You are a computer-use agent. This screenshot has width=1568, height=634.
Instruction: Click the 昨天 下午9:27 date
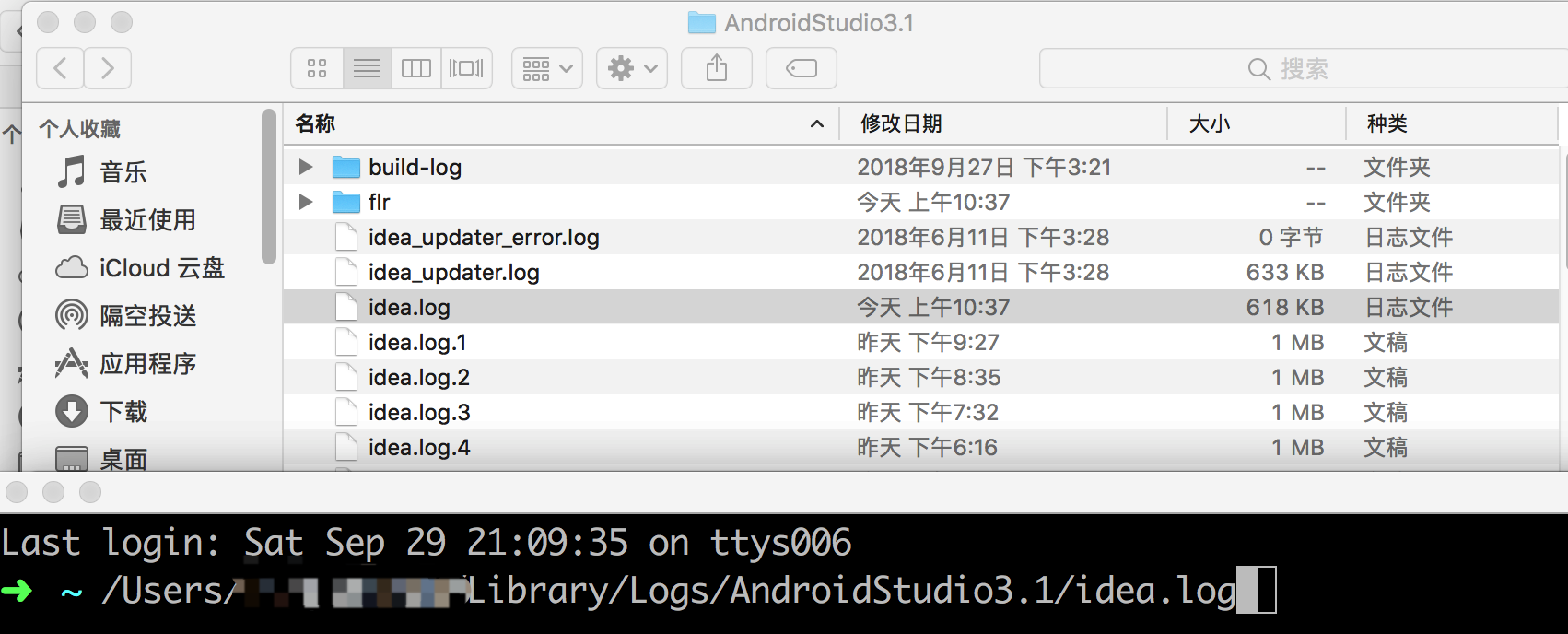(928, 342)
